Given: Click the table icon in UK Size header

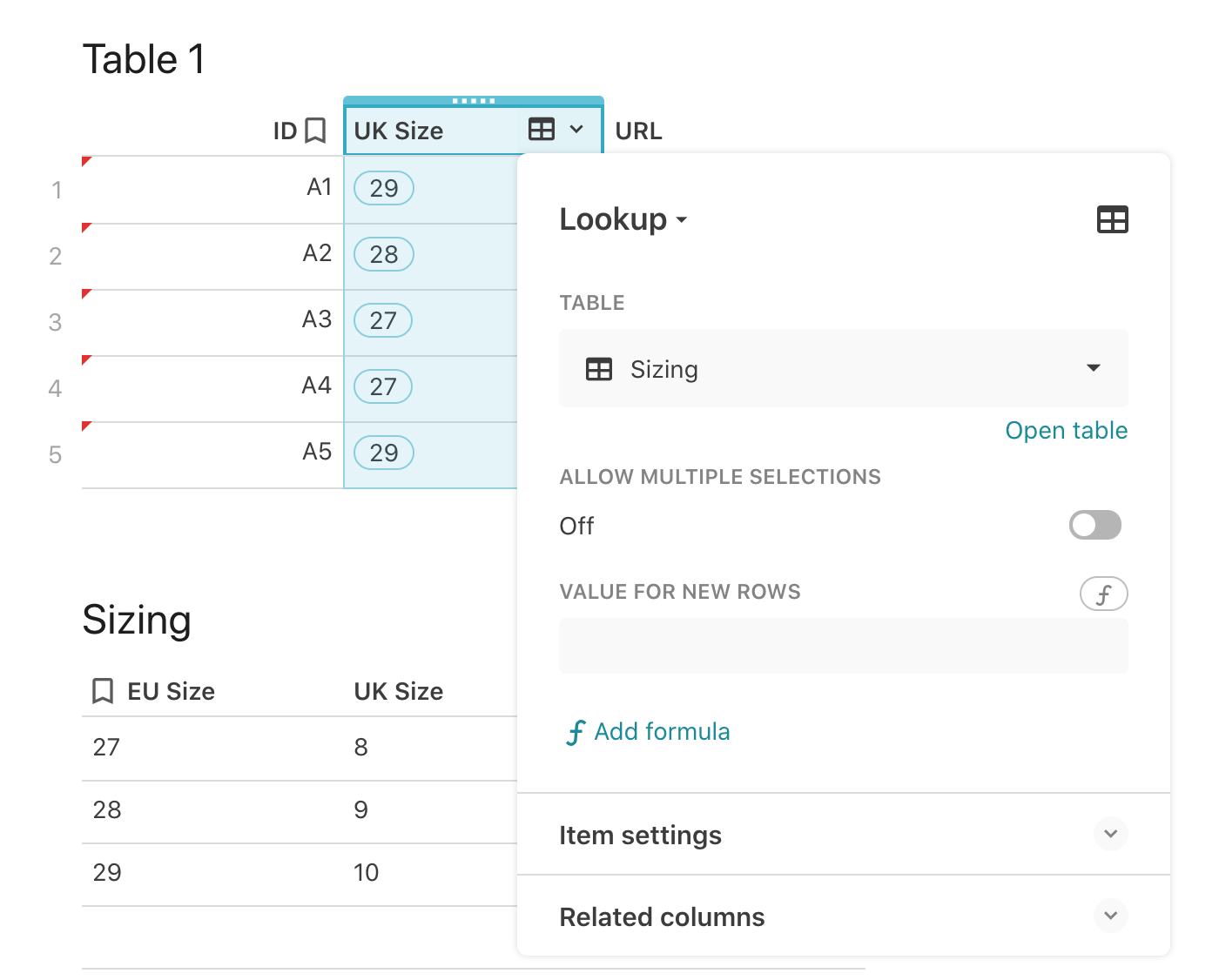Looking at the screenshot, I should (542, 130).
